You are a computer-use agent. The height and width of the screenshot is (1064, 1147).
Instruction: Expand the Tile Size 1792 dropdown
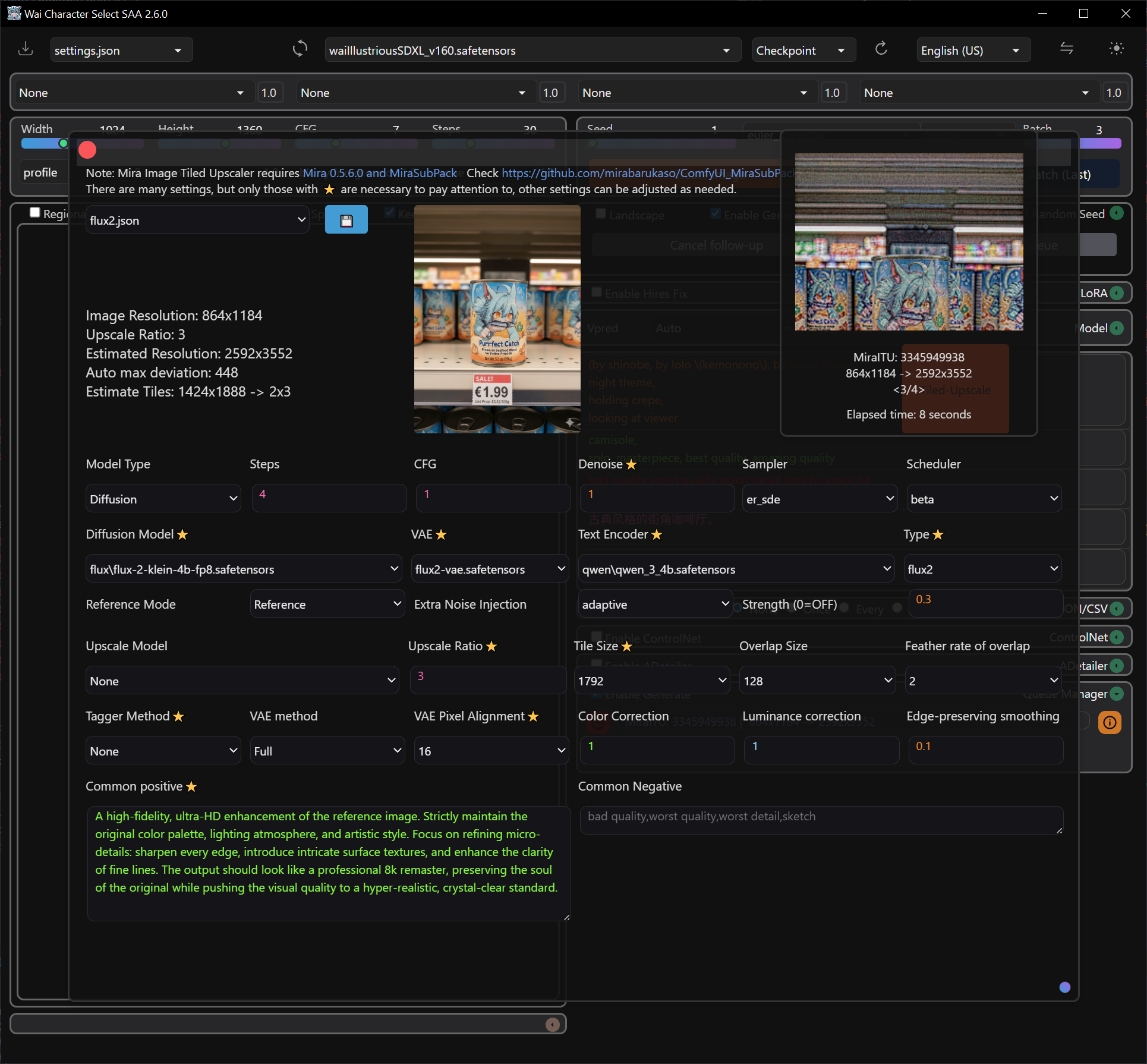tap(651, 681)
